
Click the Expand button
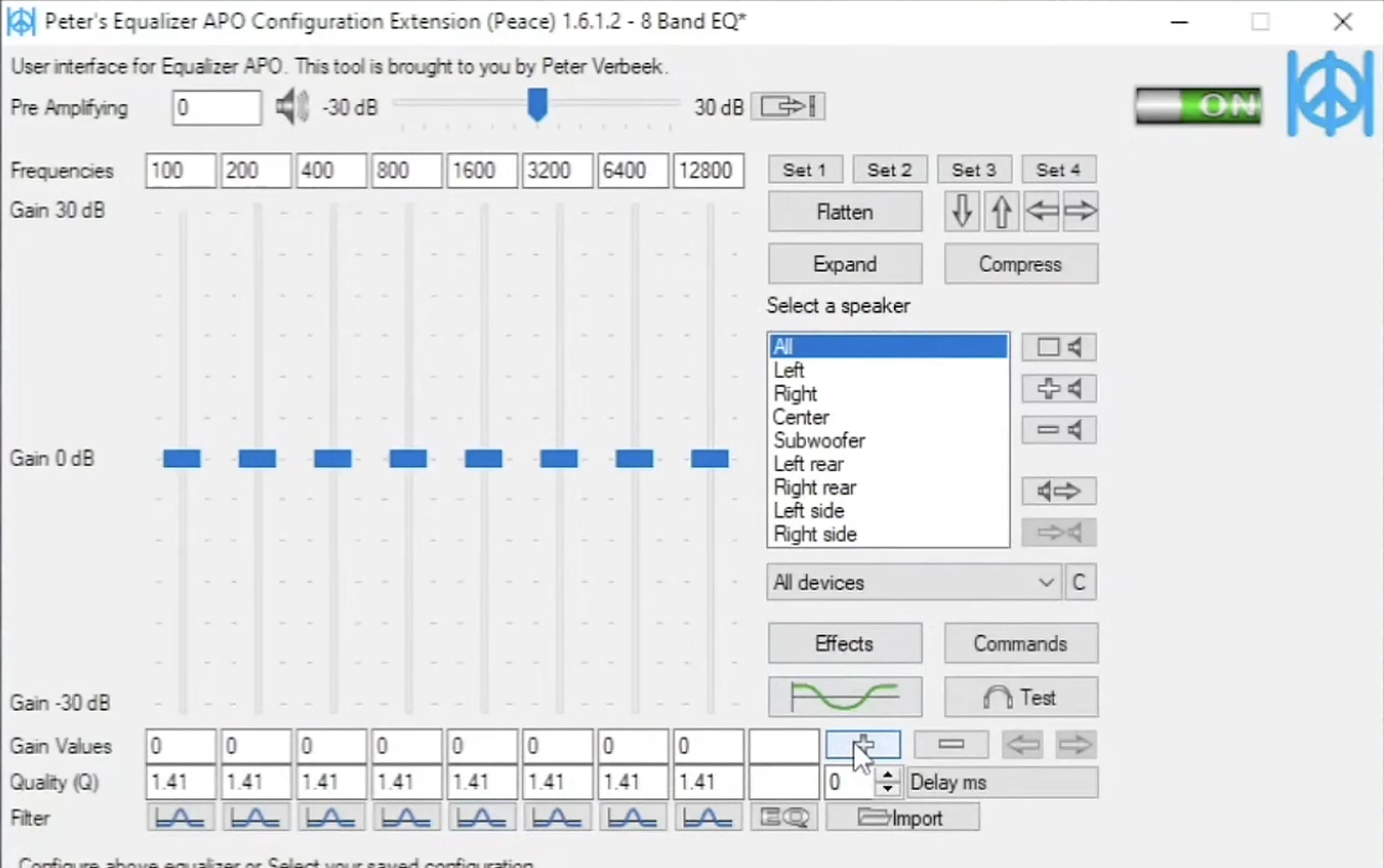coord(845,264)
